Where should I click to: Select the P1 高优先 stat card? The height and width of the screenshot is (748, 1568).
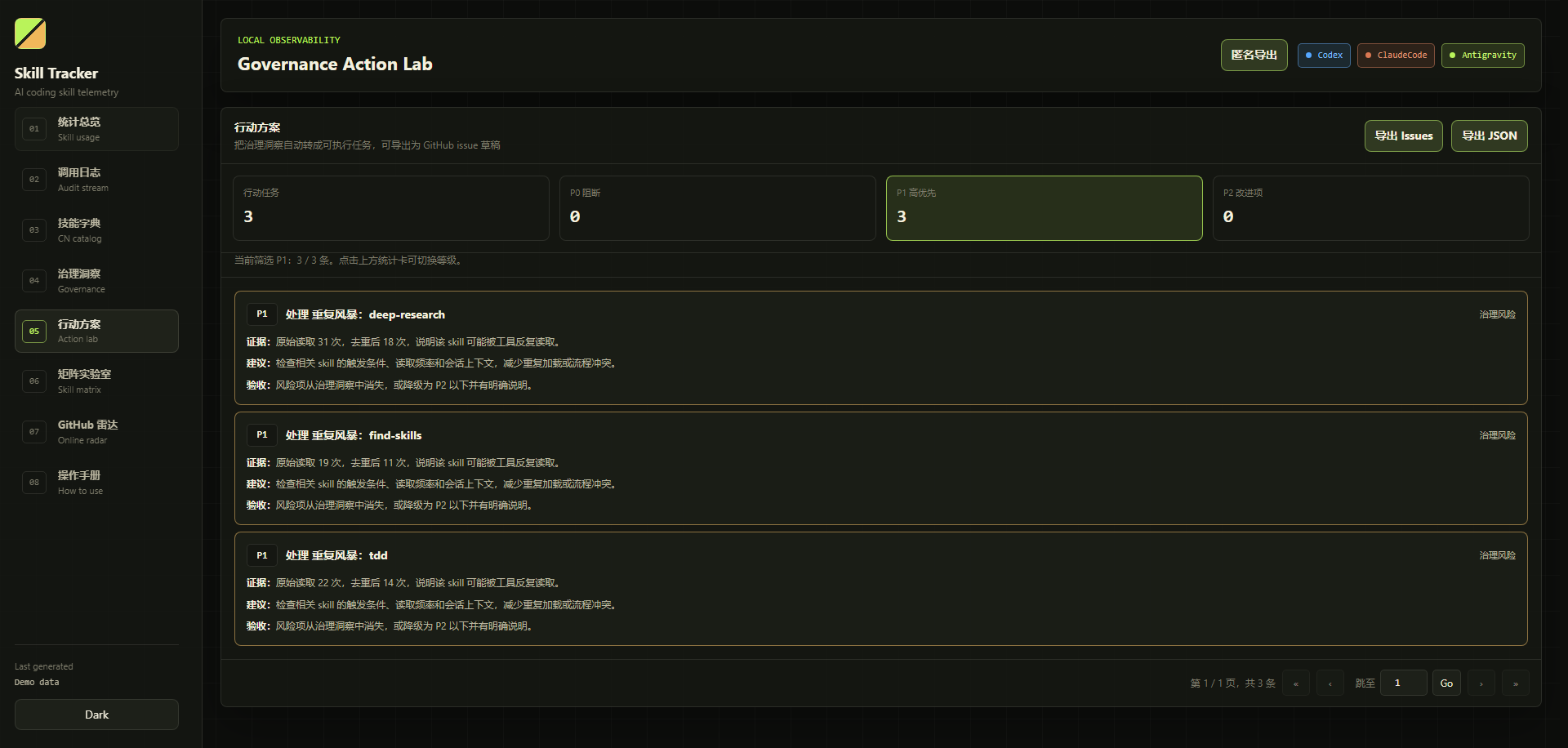(x=1045, y=208)
